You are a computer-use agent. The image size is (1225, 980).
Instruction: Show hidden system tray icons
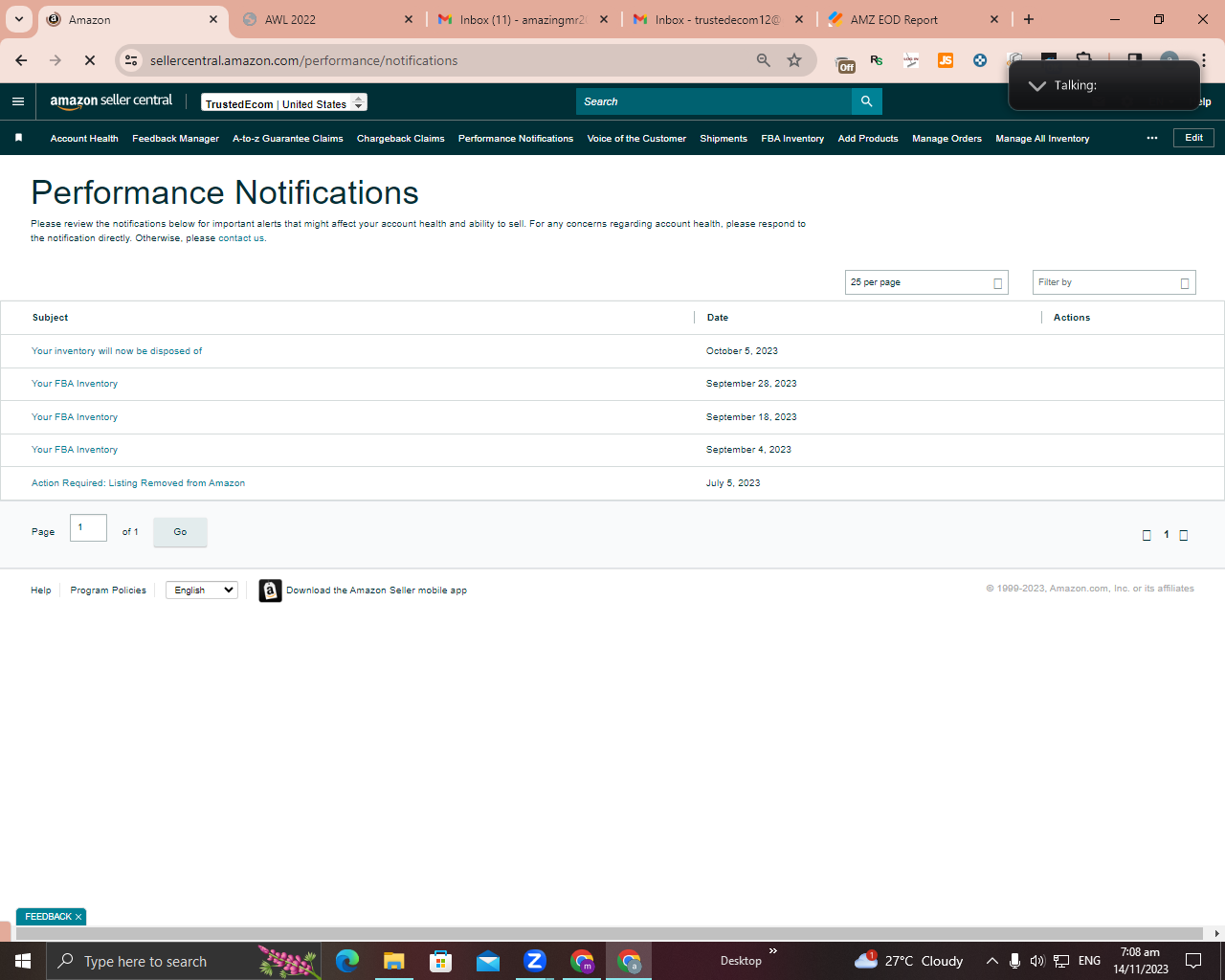[992, 961]
